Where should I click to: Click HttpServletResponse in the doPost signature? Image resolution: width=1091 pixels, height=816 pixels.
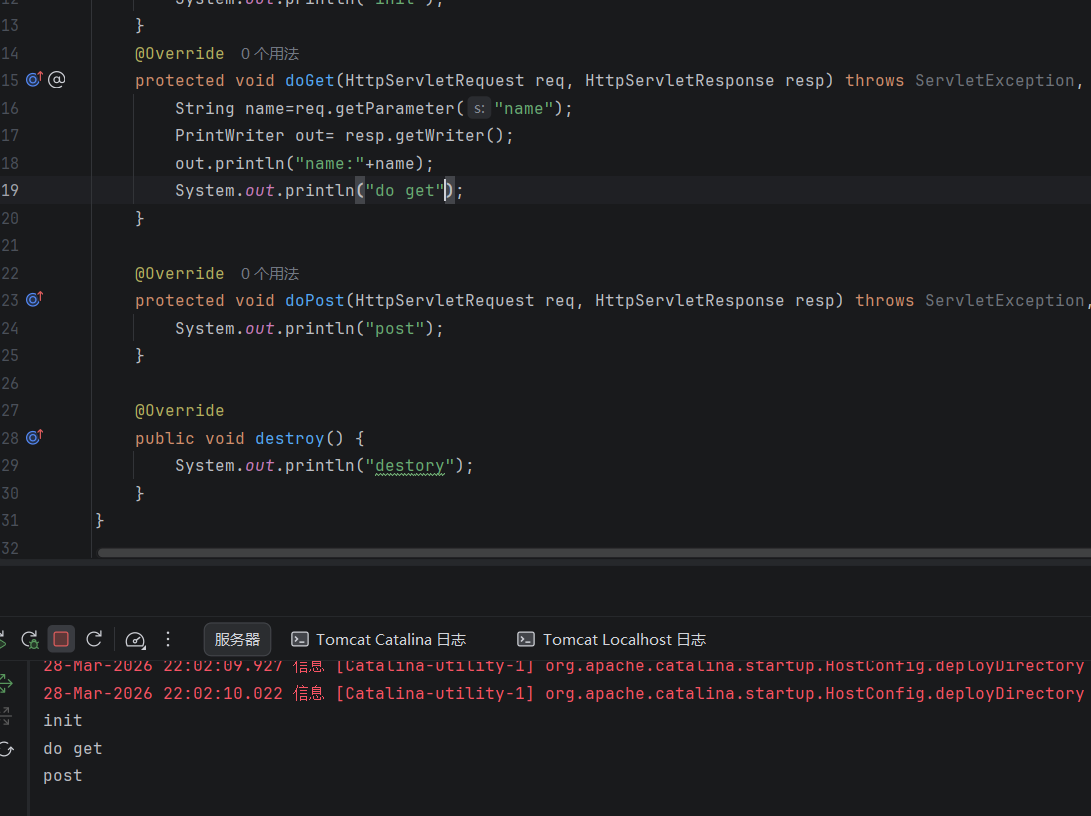click(690, 301)
